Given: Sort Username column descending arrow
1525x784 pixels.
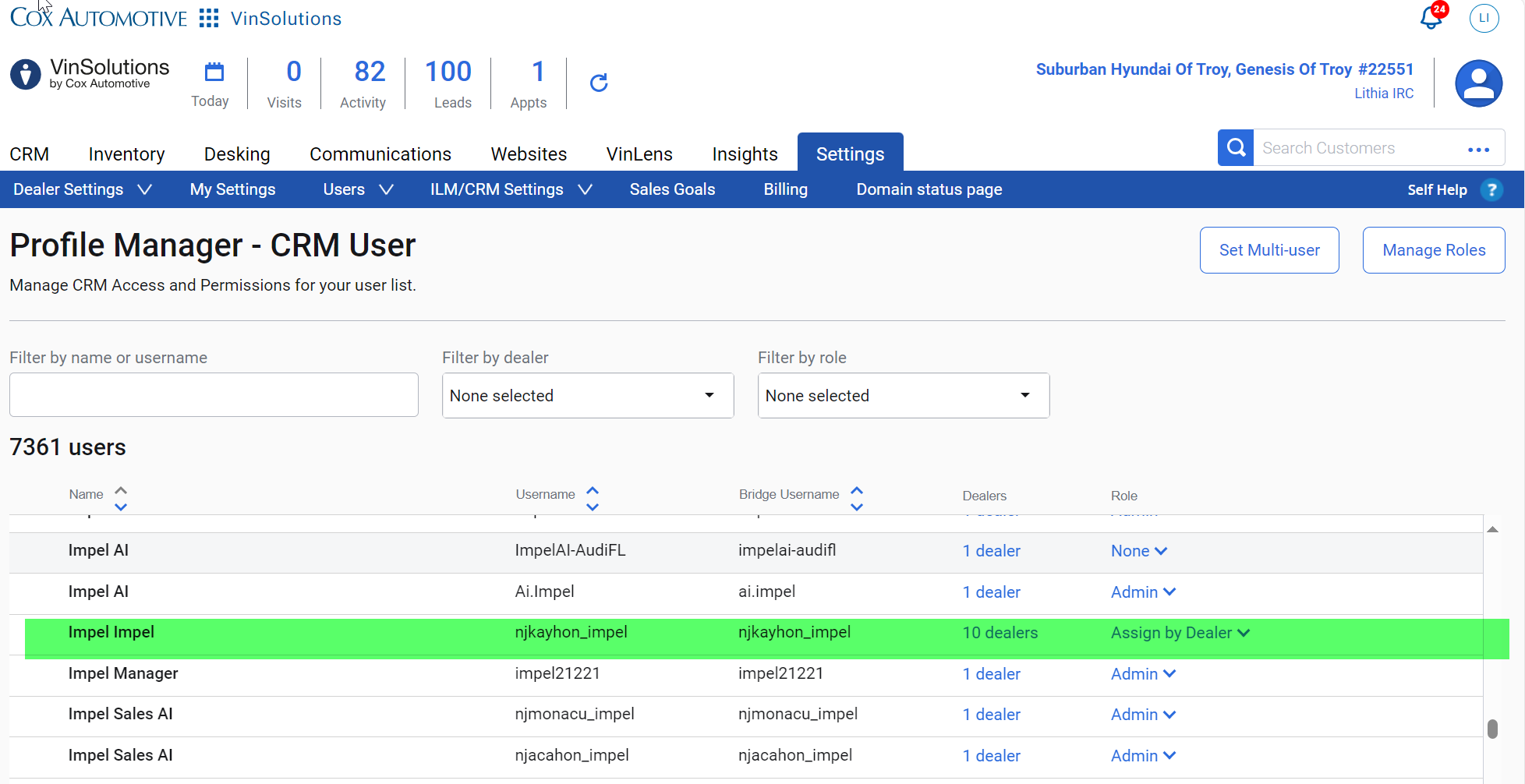Looking at the screenshot, I should pyautogui.click(x=593, y=507).
